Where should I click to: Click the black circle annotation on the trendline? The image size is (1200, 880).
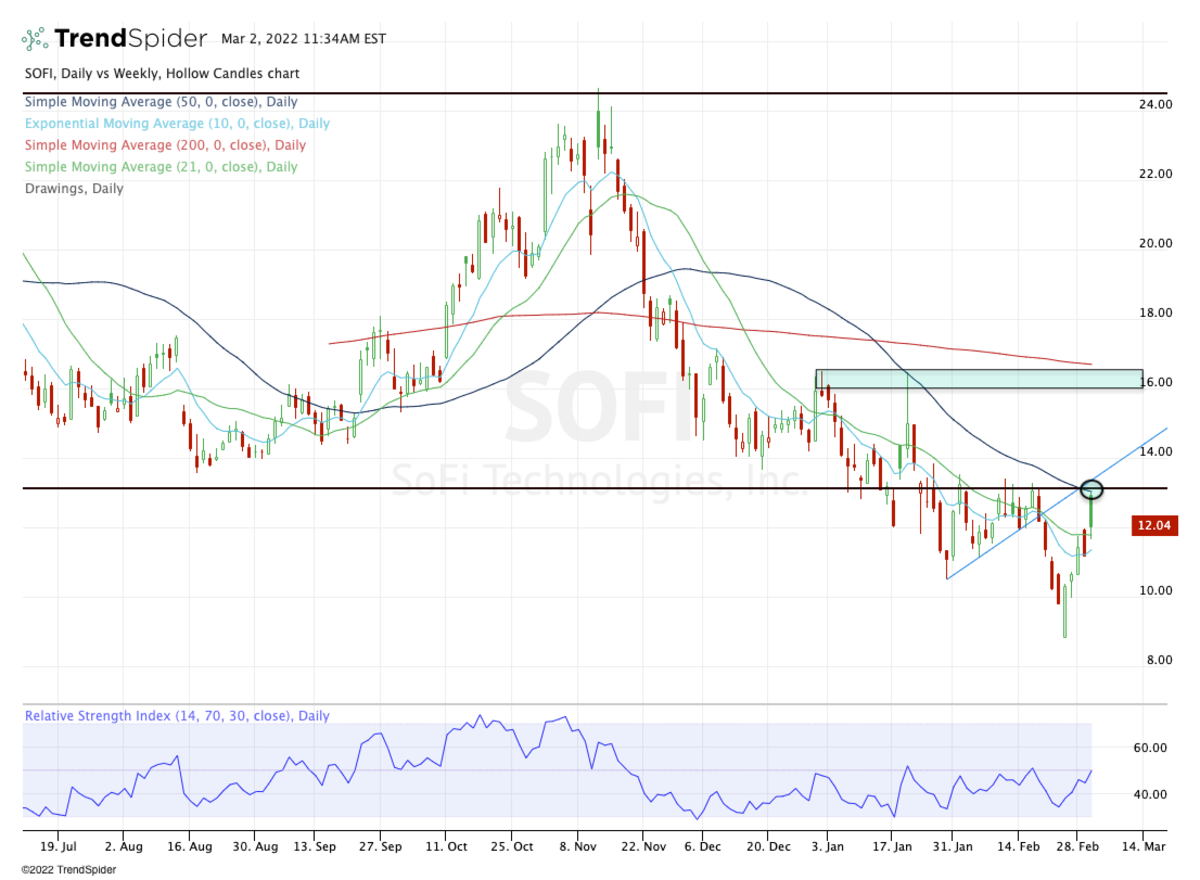point(1092,489)
